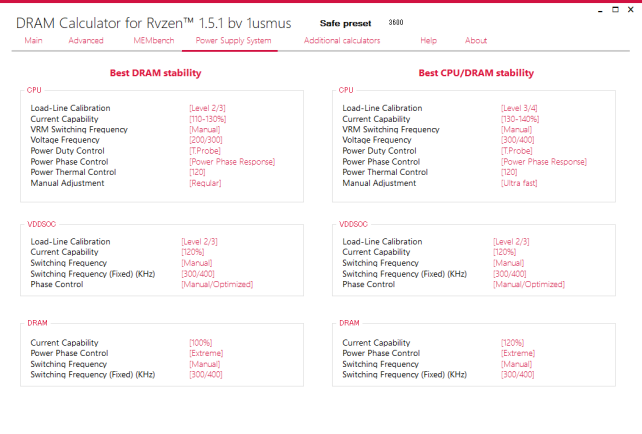642x434 pixels.
Task: Select the Power Supply System tab
Action: (233, 41)
